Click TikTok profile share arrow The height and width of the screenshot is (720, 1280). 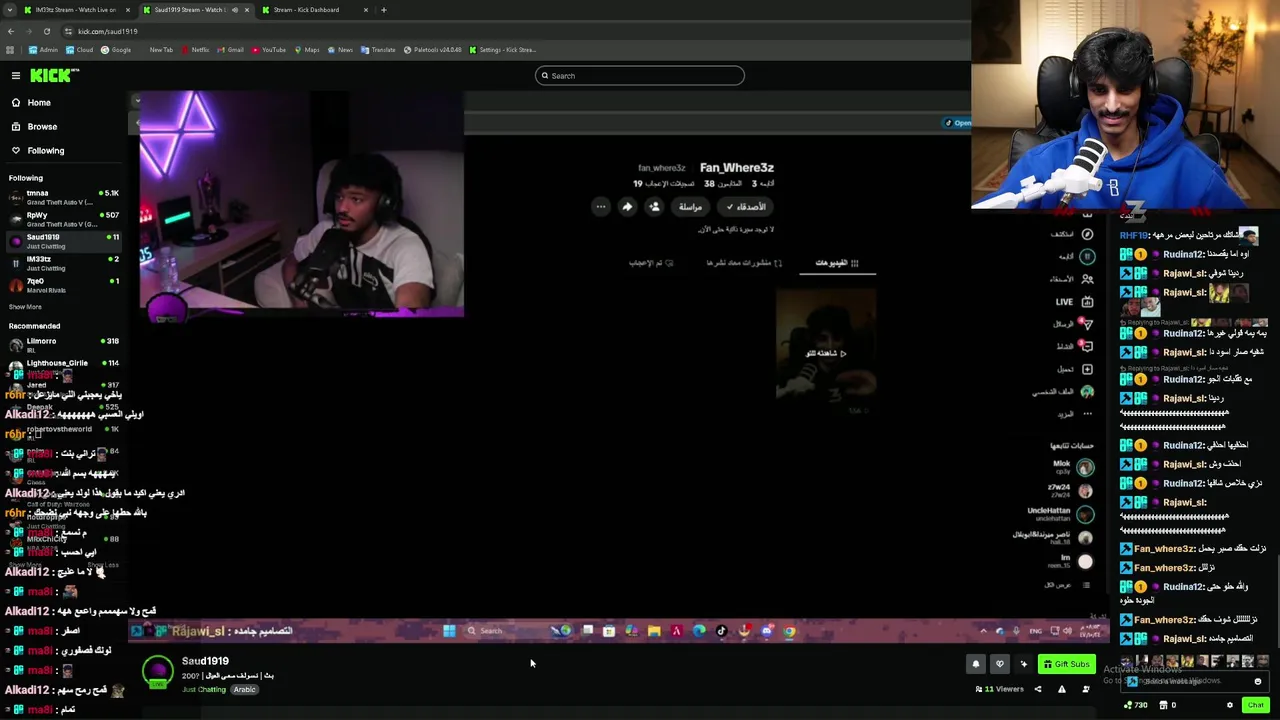coord(627,207)
